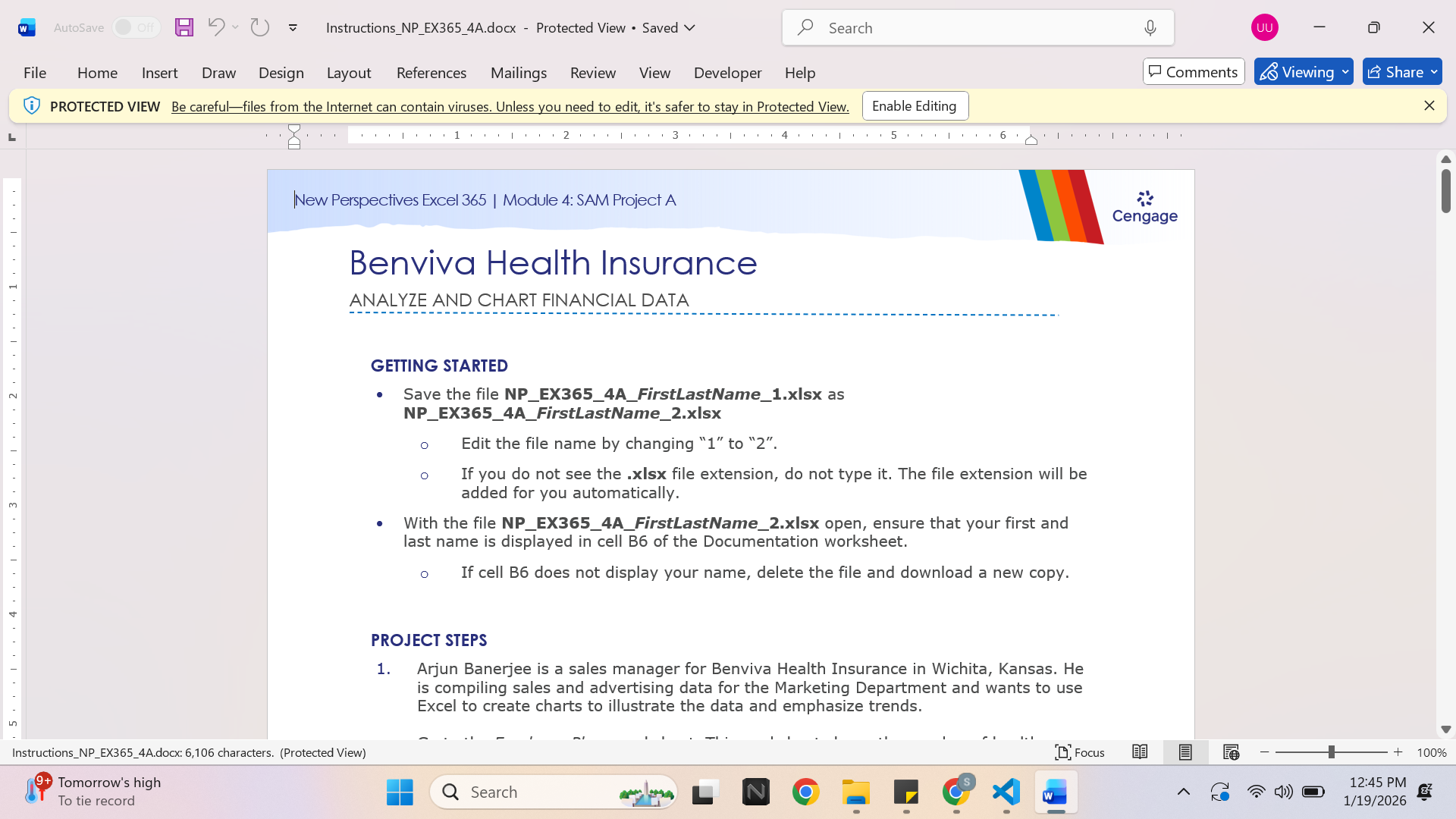Image resolution: width=1456 pixels, height=819 pixels.
Task: Dismiss the Protected View message bar
Action: coord(1429,106)
